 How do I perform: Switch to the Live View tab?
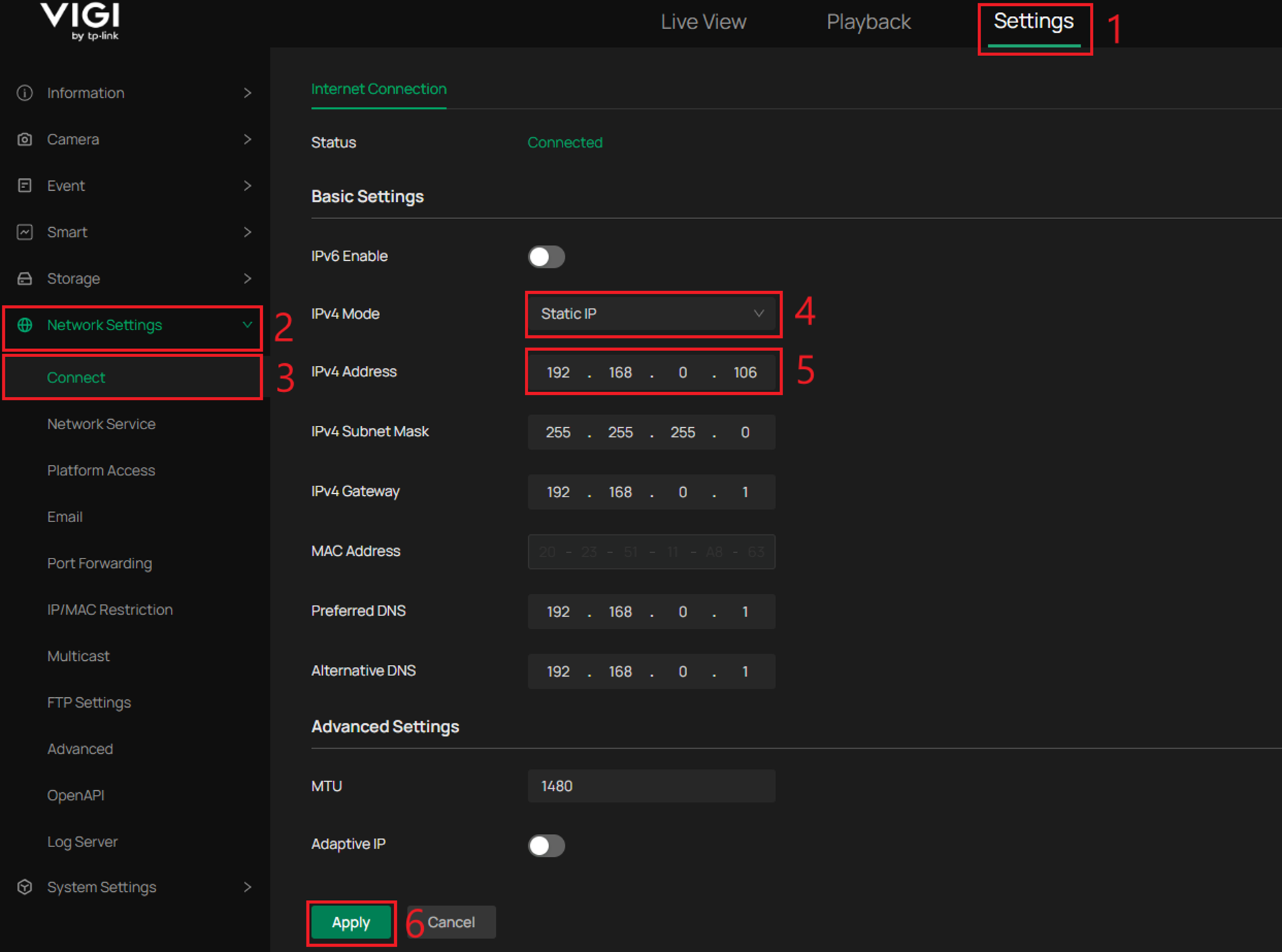point(704,22)
